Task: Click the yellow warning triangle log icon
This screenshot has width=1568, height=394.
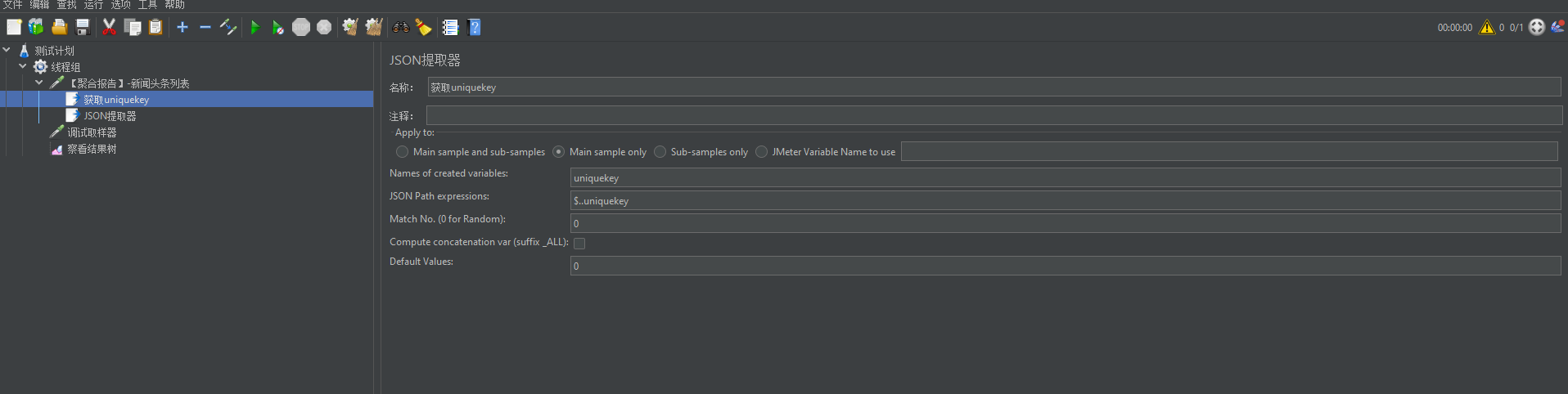Action: pyautogui.click(x=1487, y=27)
